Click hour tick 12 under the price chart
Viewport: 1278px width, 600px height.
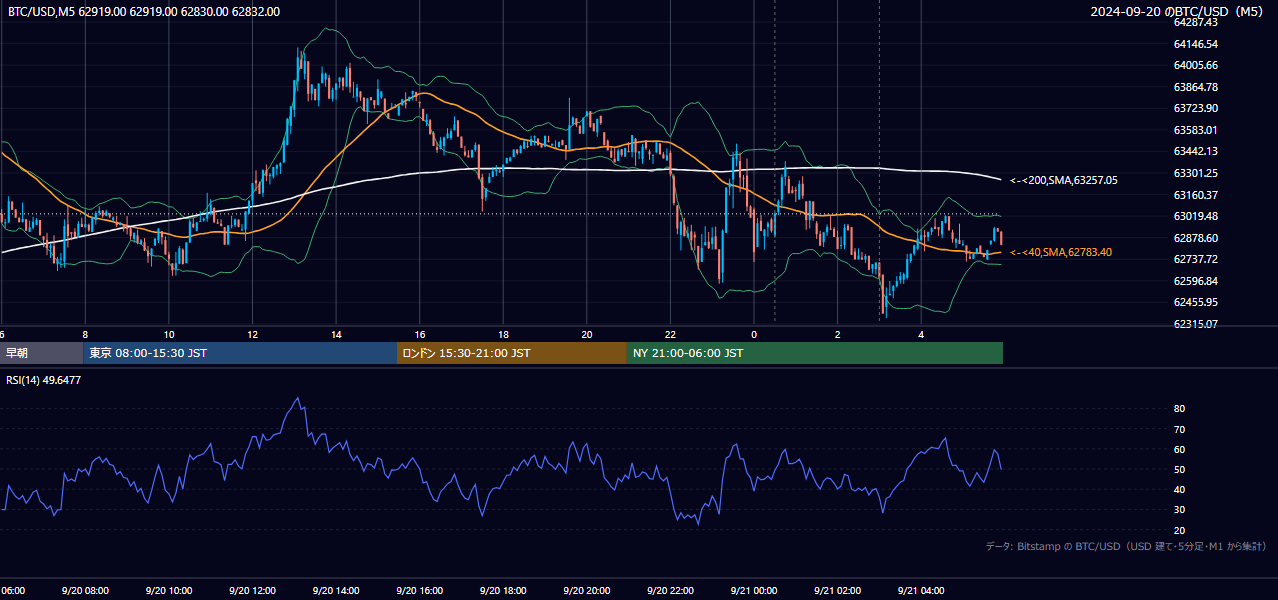click(x=252, y=335)
